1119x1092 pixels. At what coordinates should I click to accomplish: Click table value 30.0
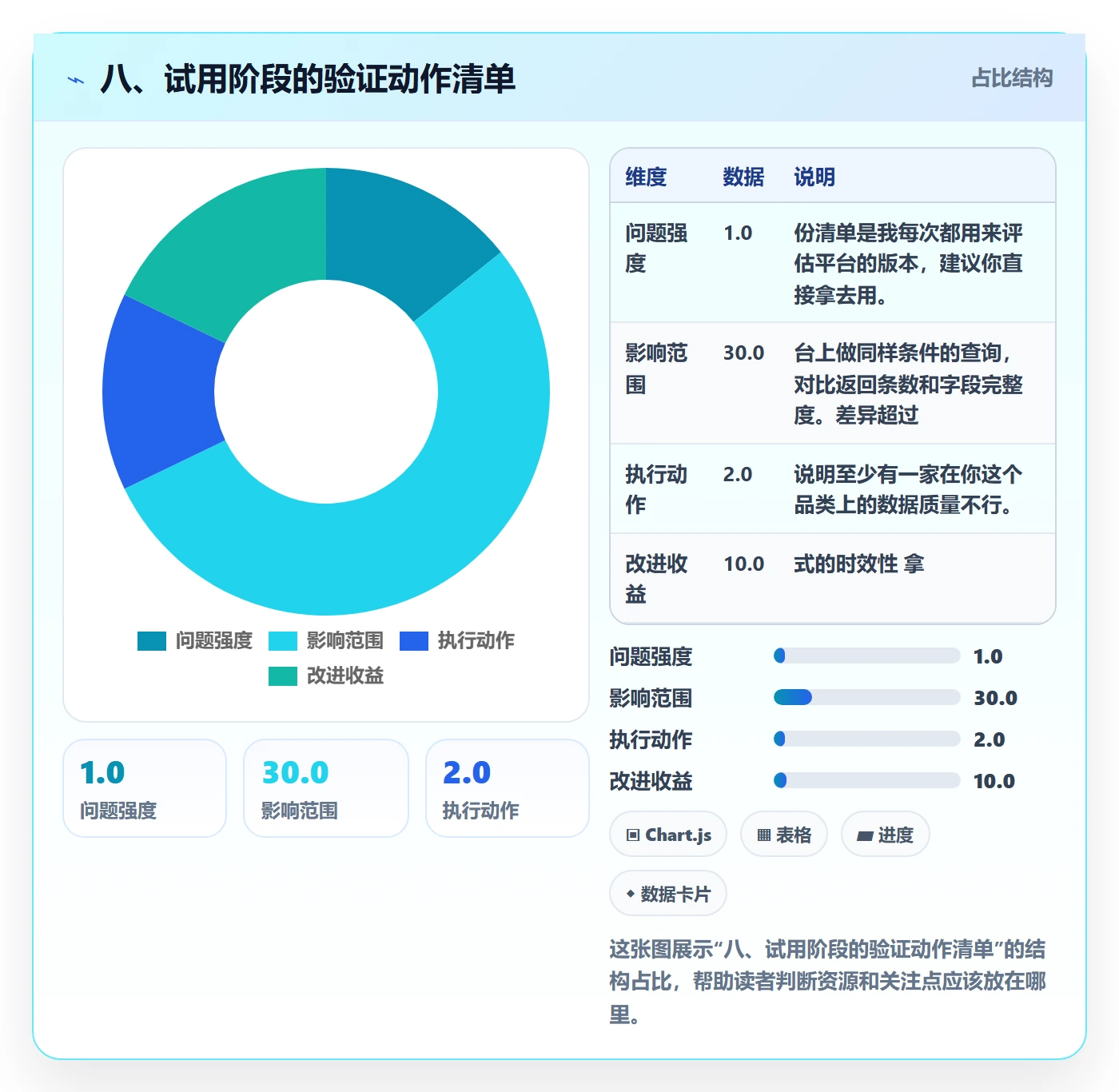click(743, 353)
